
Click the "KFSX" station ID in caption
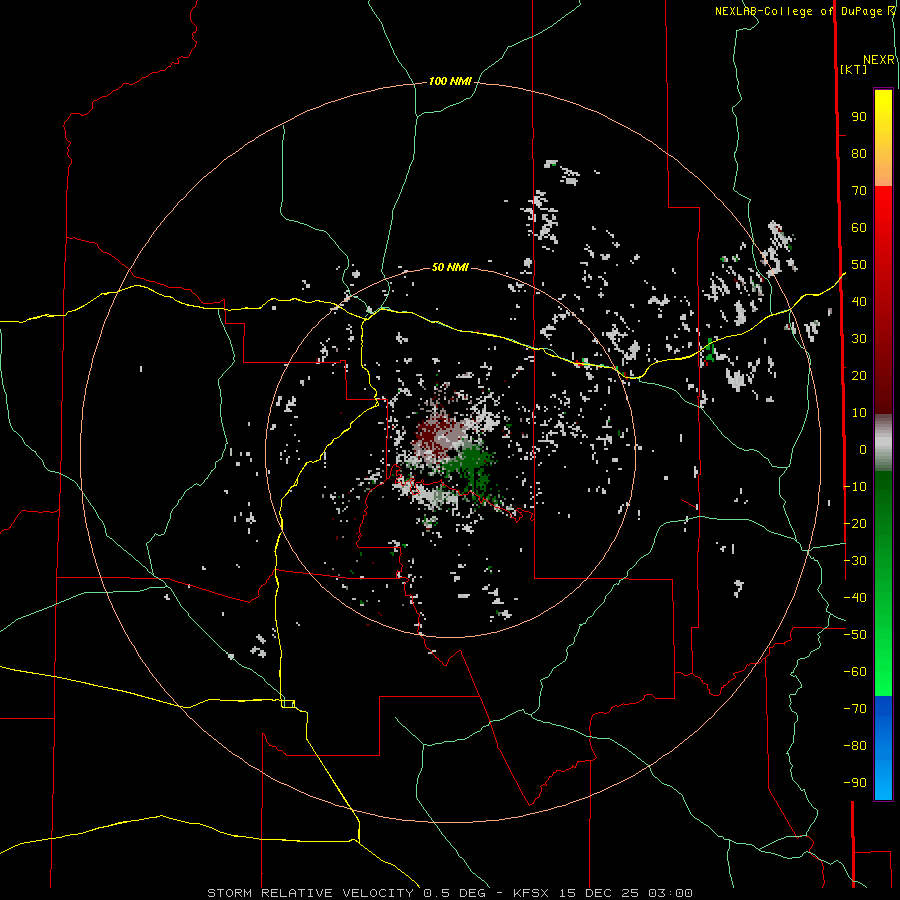[x=532, y=893]
